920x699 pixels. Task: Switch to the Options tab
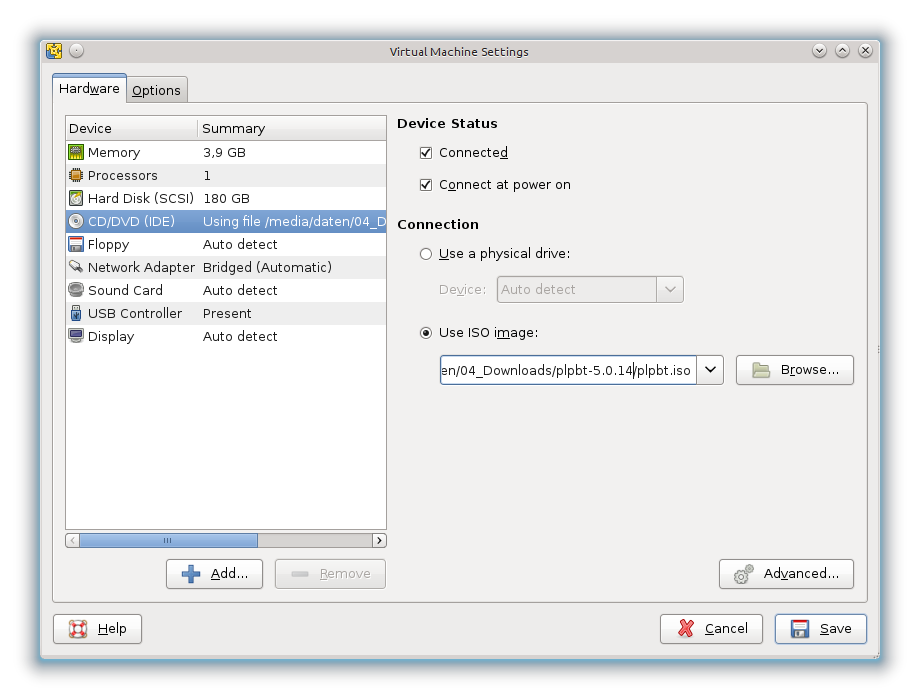point(156,90)
